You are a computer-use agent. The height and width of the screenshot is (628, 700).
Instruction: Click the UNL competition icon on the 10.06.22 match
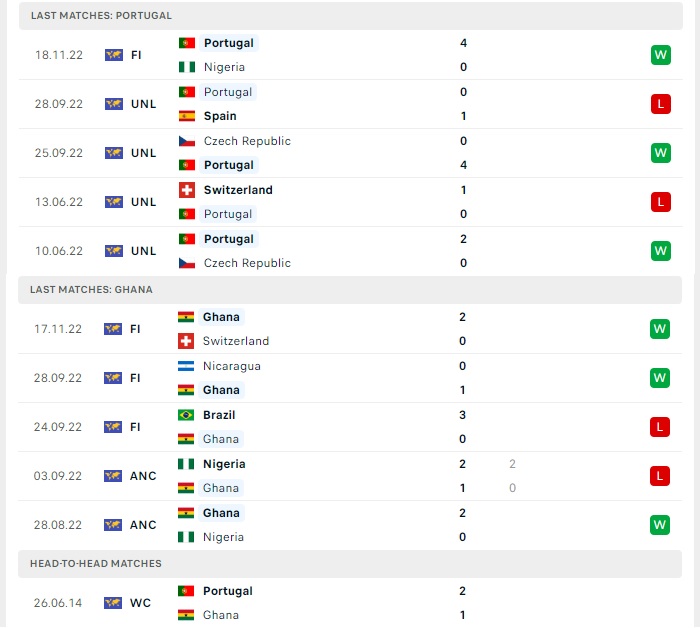[x=113, y=251]
